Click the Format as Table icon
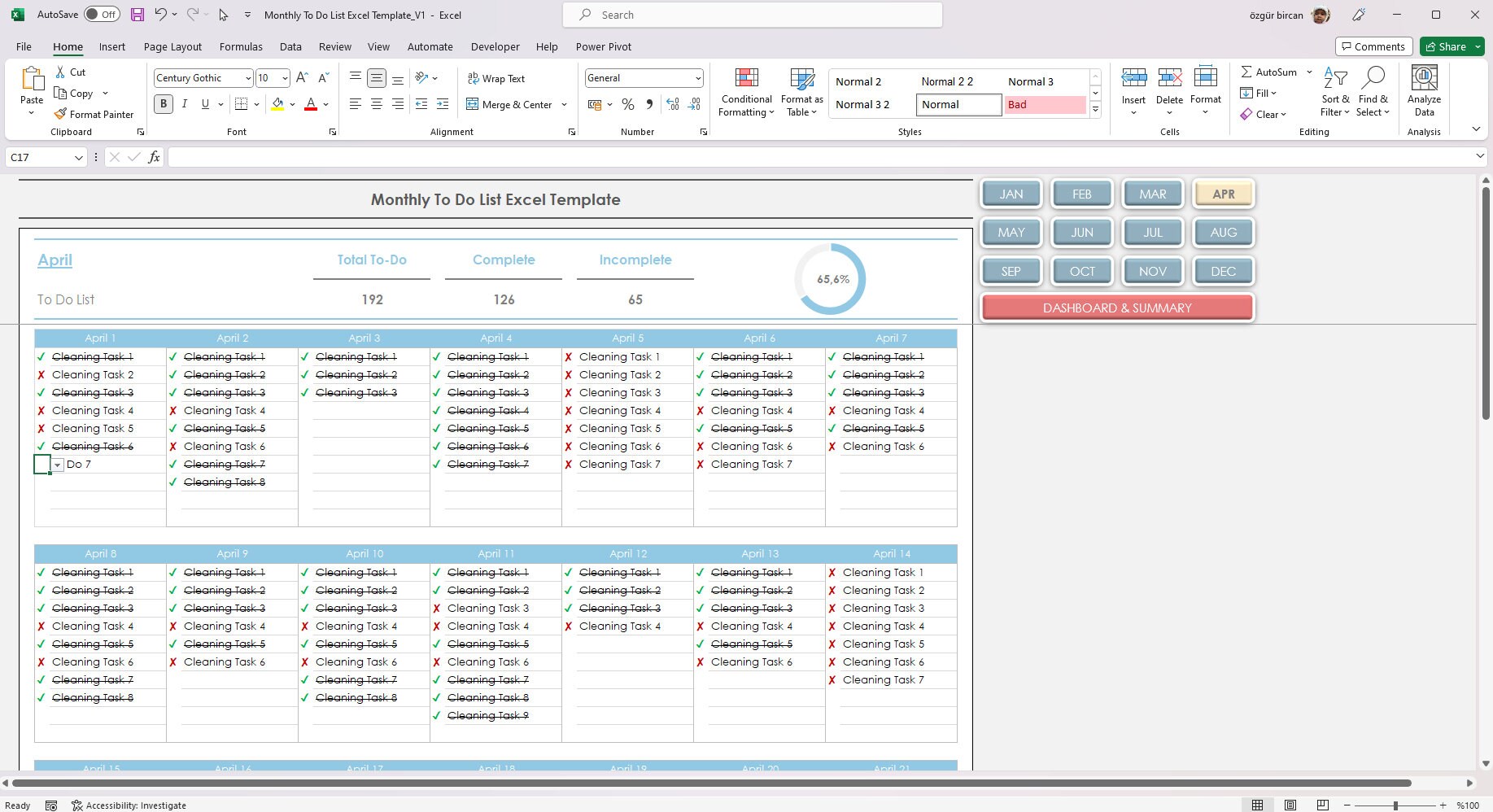 pos(801,92)
